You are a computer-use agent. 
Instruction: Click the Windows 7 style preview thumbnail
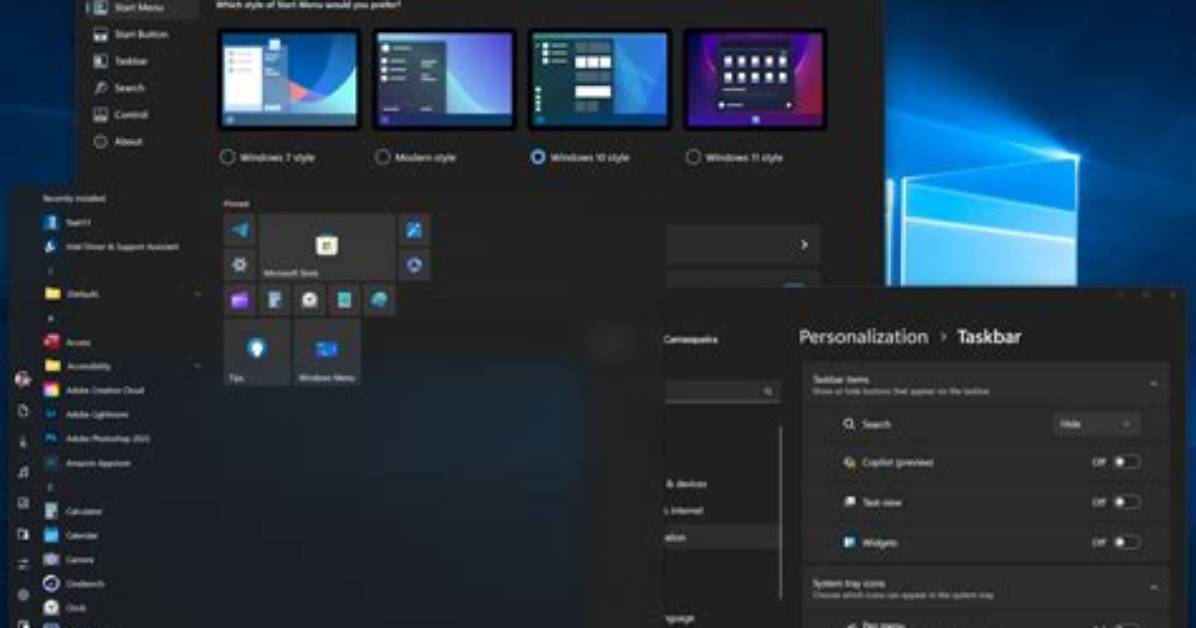click(x=289, y=79)
